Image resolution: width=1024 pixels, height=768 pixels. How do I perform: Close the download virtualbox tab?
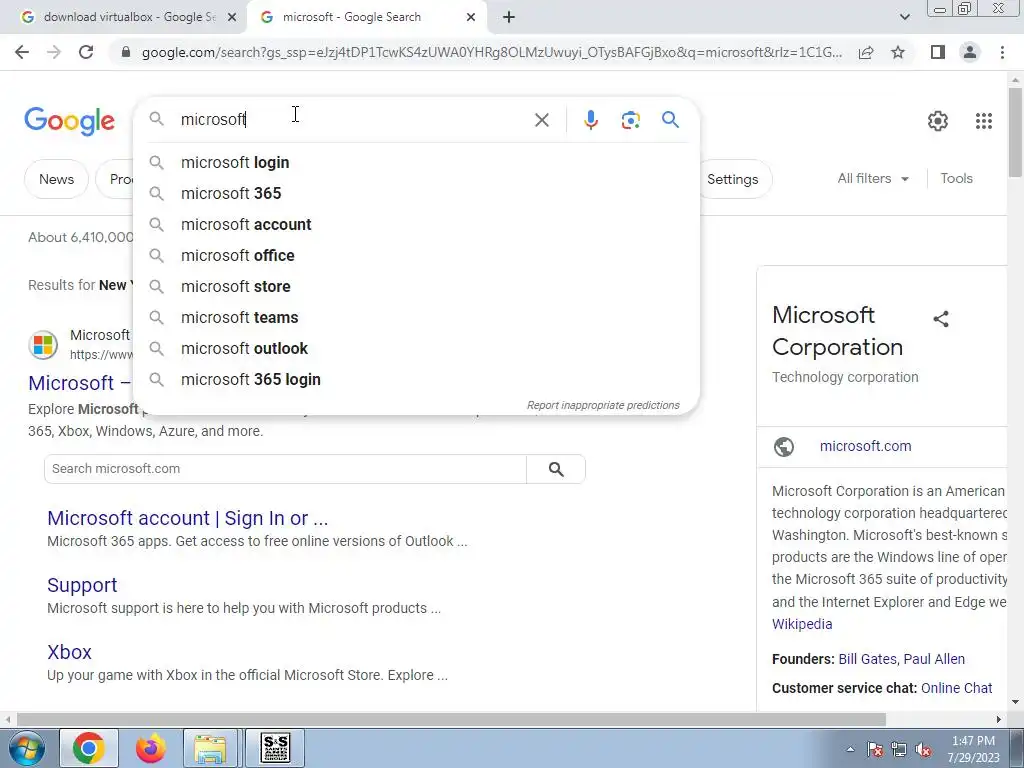coord(232,18)
